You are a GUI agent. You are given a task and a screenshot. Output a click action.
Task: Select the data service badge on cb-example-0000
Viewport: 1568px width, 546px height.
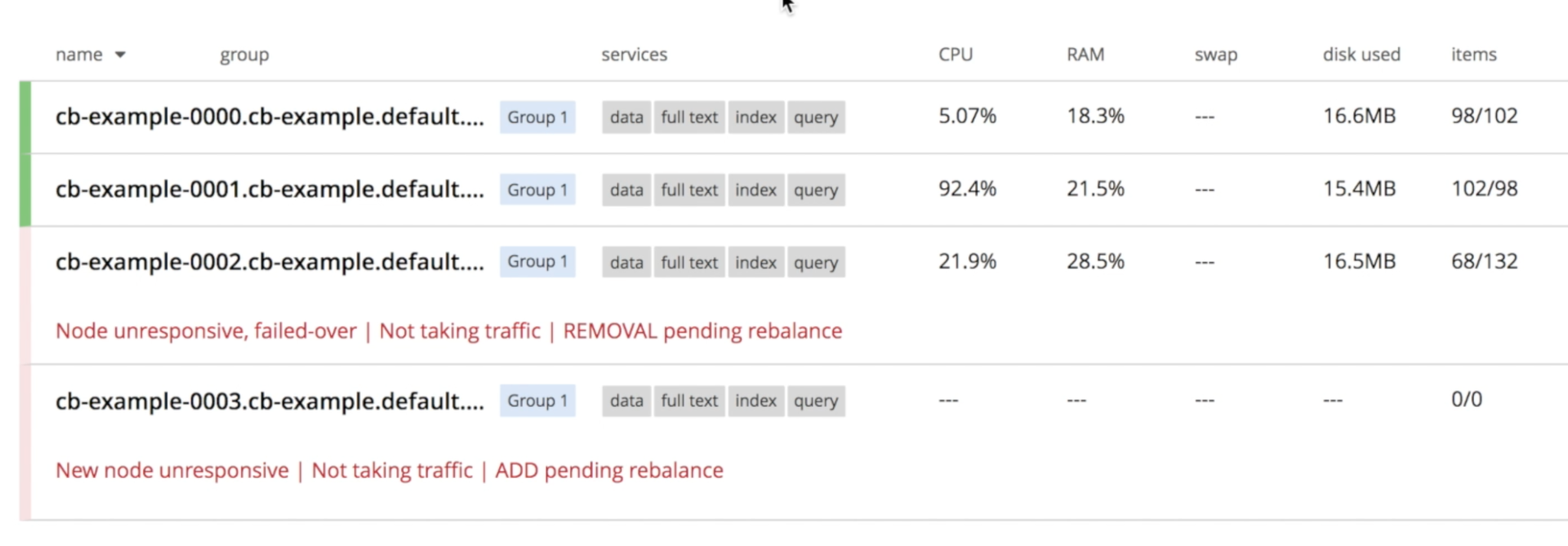pos(626,116)
